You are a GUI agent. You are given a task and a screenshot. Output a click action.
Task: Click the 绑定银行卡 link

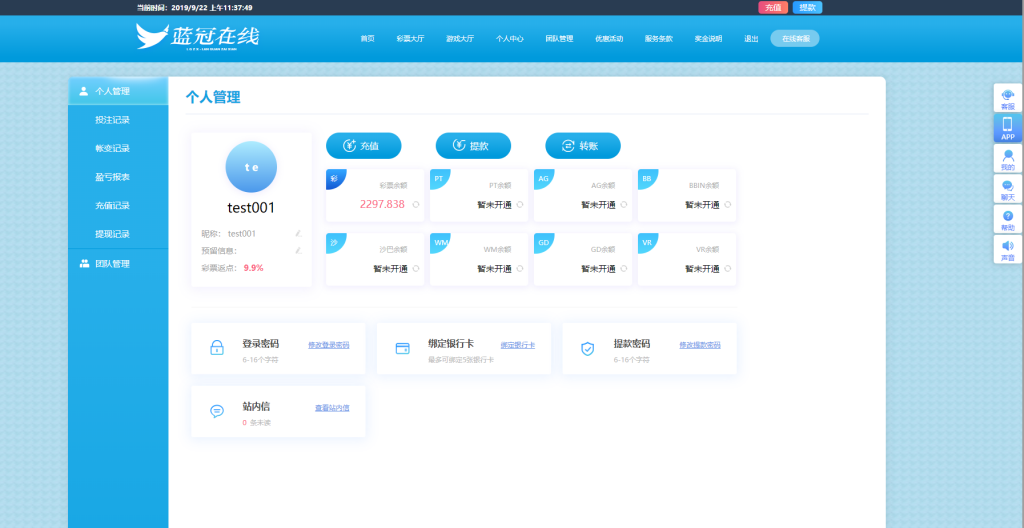(x=517, y=345)
